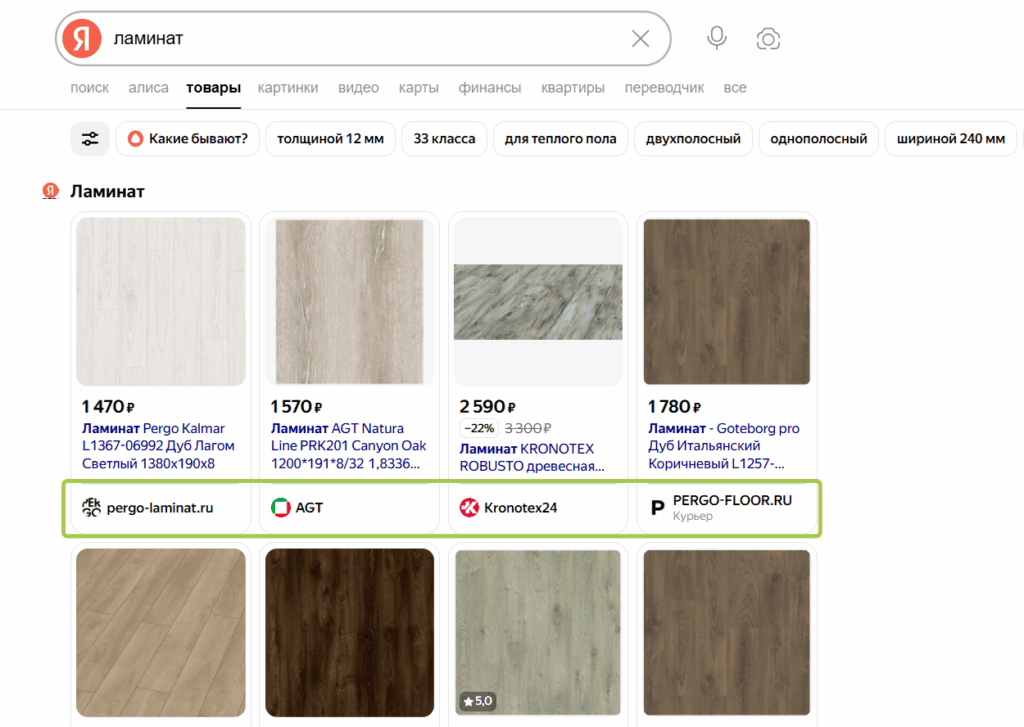
Task: Open 'Ламинат KRONOTEX ROBUSTO' product link
Action: coord(532,457)
